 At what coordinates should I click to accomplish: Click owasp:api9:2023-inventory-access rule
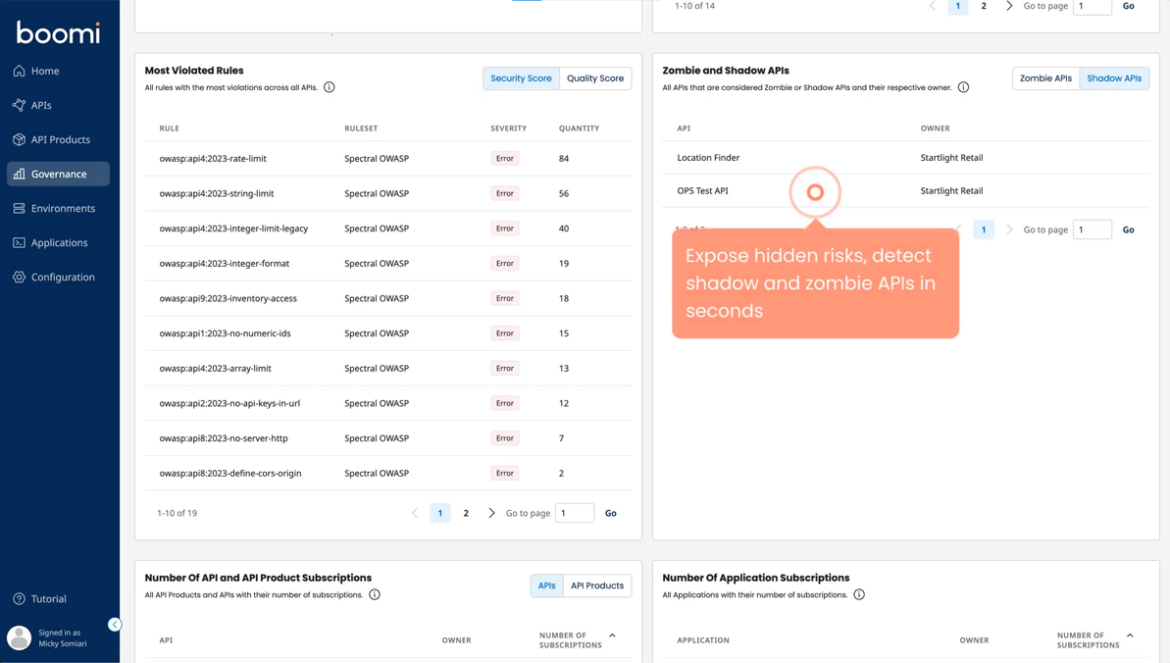click(228, 298)
